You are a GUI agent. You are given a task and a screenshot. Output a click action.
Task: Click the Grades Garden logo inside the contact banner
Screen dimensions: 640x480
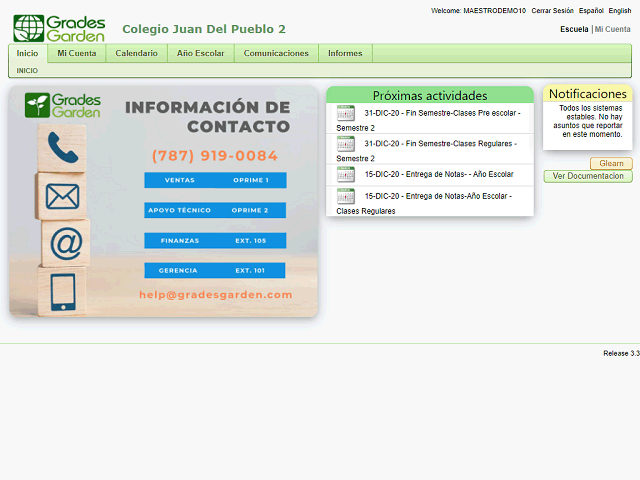tap(62, 105)
